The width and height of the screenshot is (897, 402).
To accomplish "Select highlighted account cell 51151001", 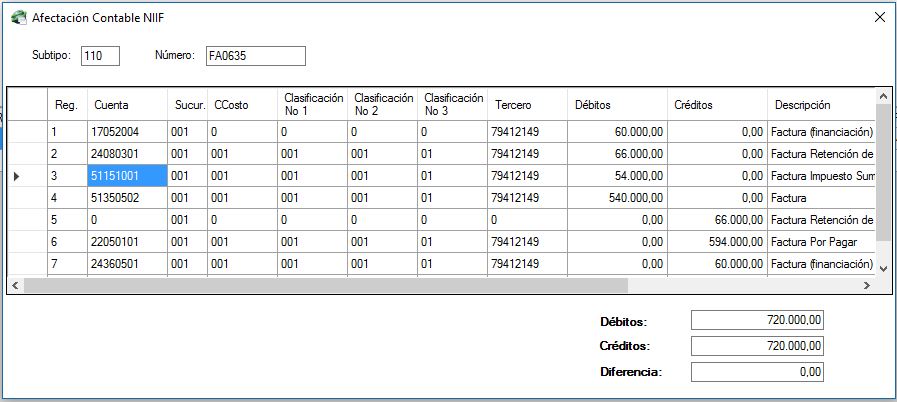I will click(128, 176).
